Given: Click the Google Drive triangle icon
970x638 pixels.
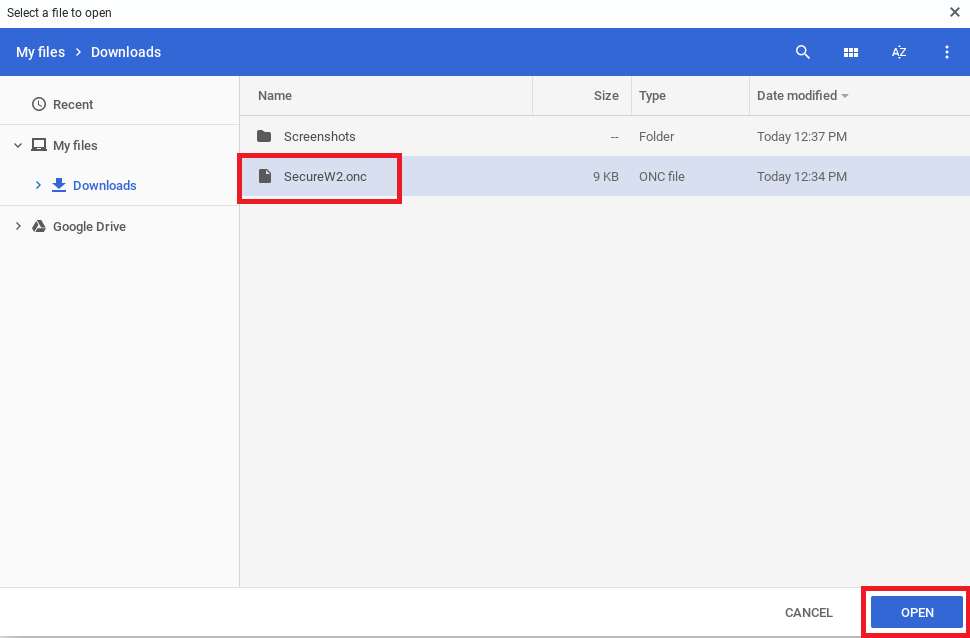Looking at the screenshot, I should tap(39, 226).
